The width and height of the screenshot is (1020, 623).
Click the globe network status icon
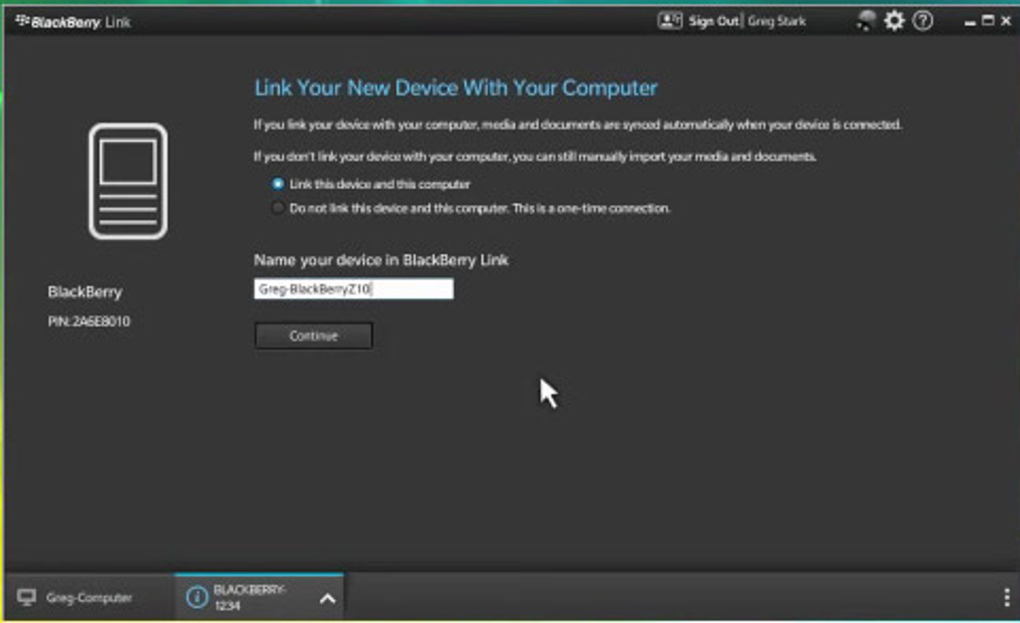866,21
